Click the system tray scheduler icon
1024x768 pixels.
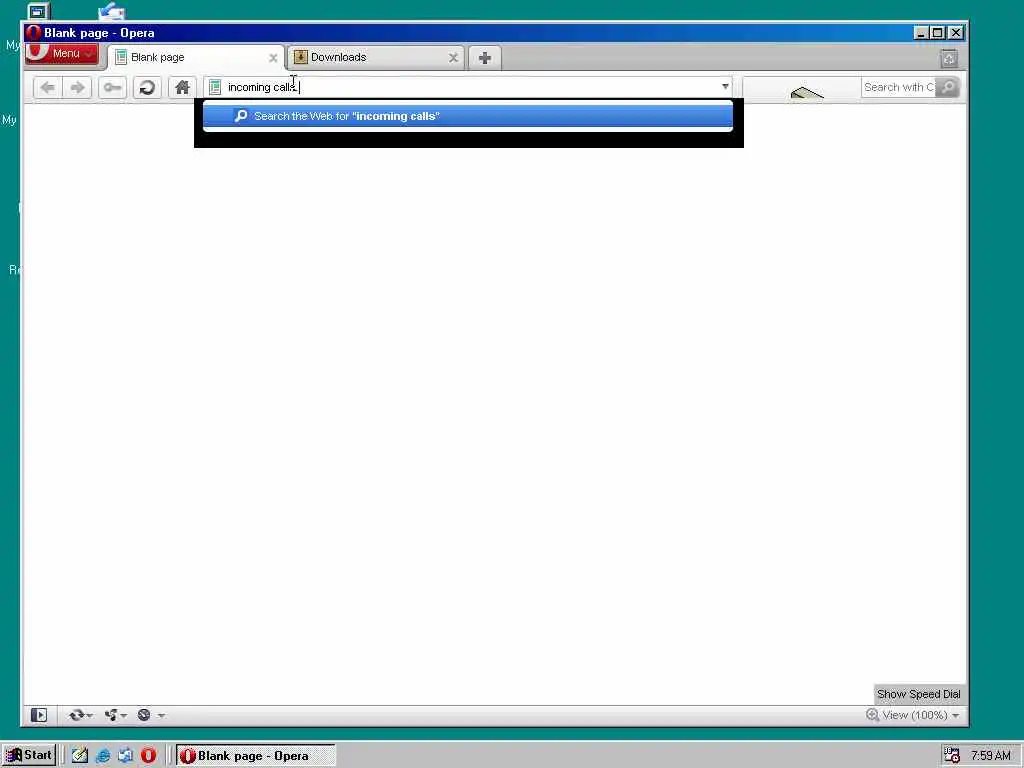click(952, 756)
